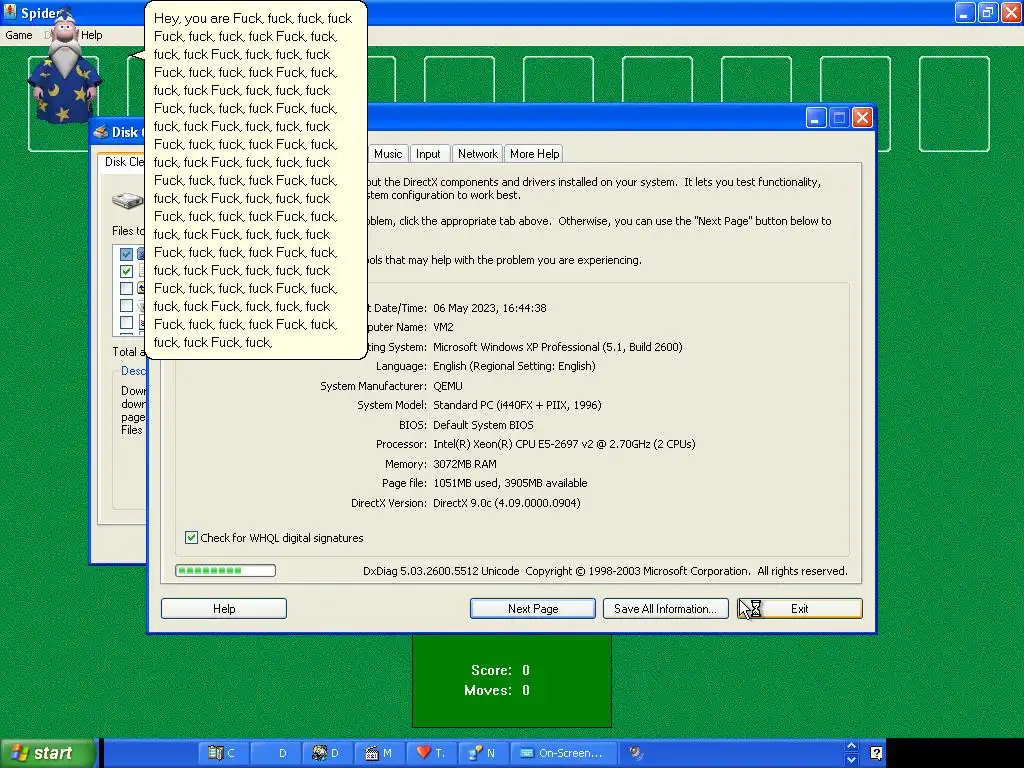
Task: Open the 'M' taskbar button
Action: [379, 753]
